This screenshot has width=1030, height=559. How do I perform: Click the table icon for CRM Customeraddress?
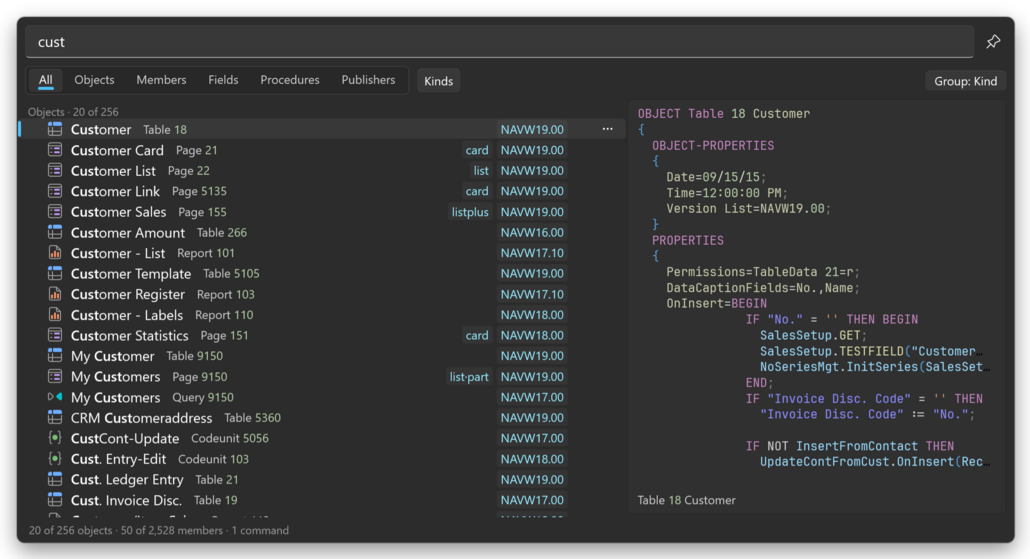coord(55,417)
